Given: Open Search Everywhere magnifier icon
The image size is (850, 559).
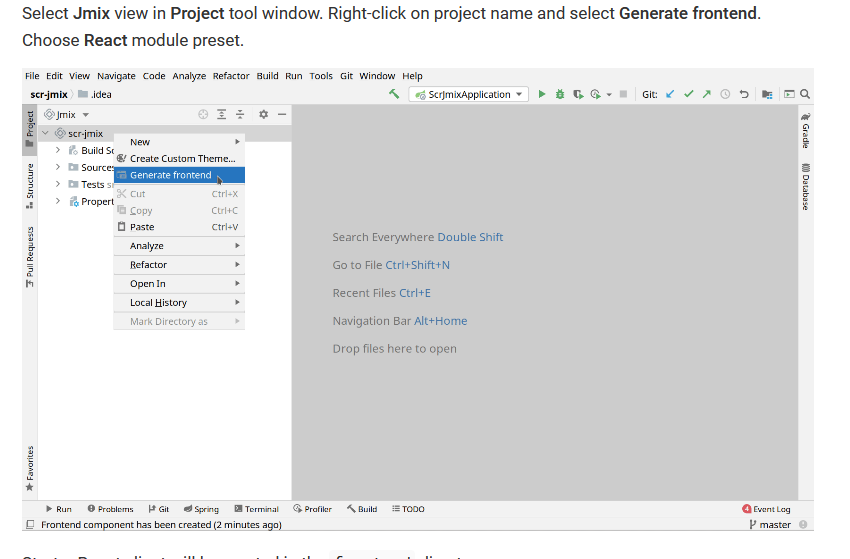Looking at the screenshot, I should 805,94.
